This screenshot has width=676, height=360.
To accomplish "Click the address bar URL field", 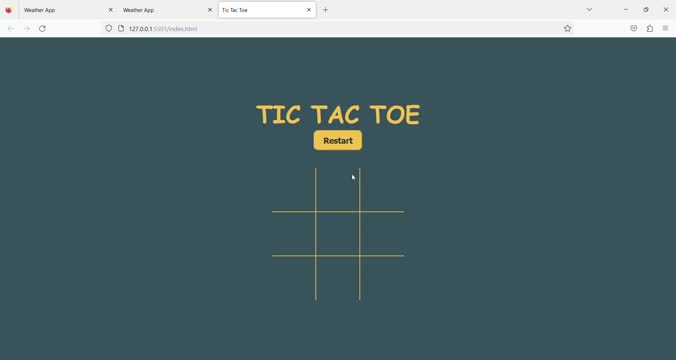I will click(336, 28).
